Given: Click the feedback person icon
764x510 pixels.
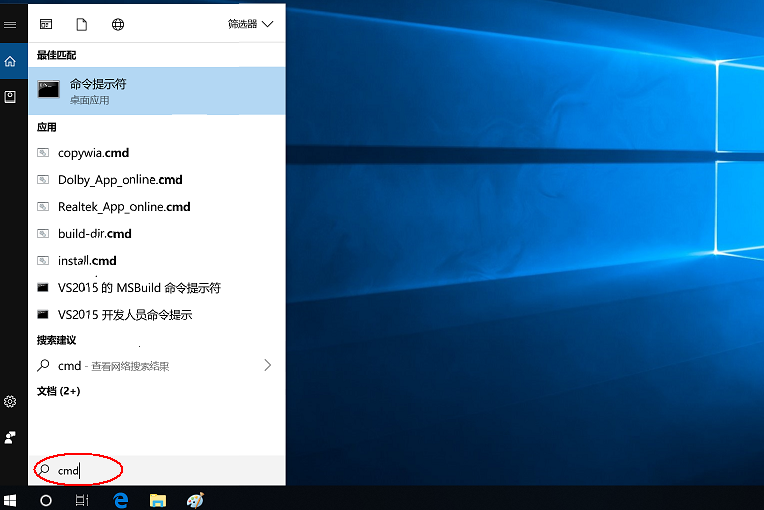Looking at the screenshot, I should [x=10, y=437].
